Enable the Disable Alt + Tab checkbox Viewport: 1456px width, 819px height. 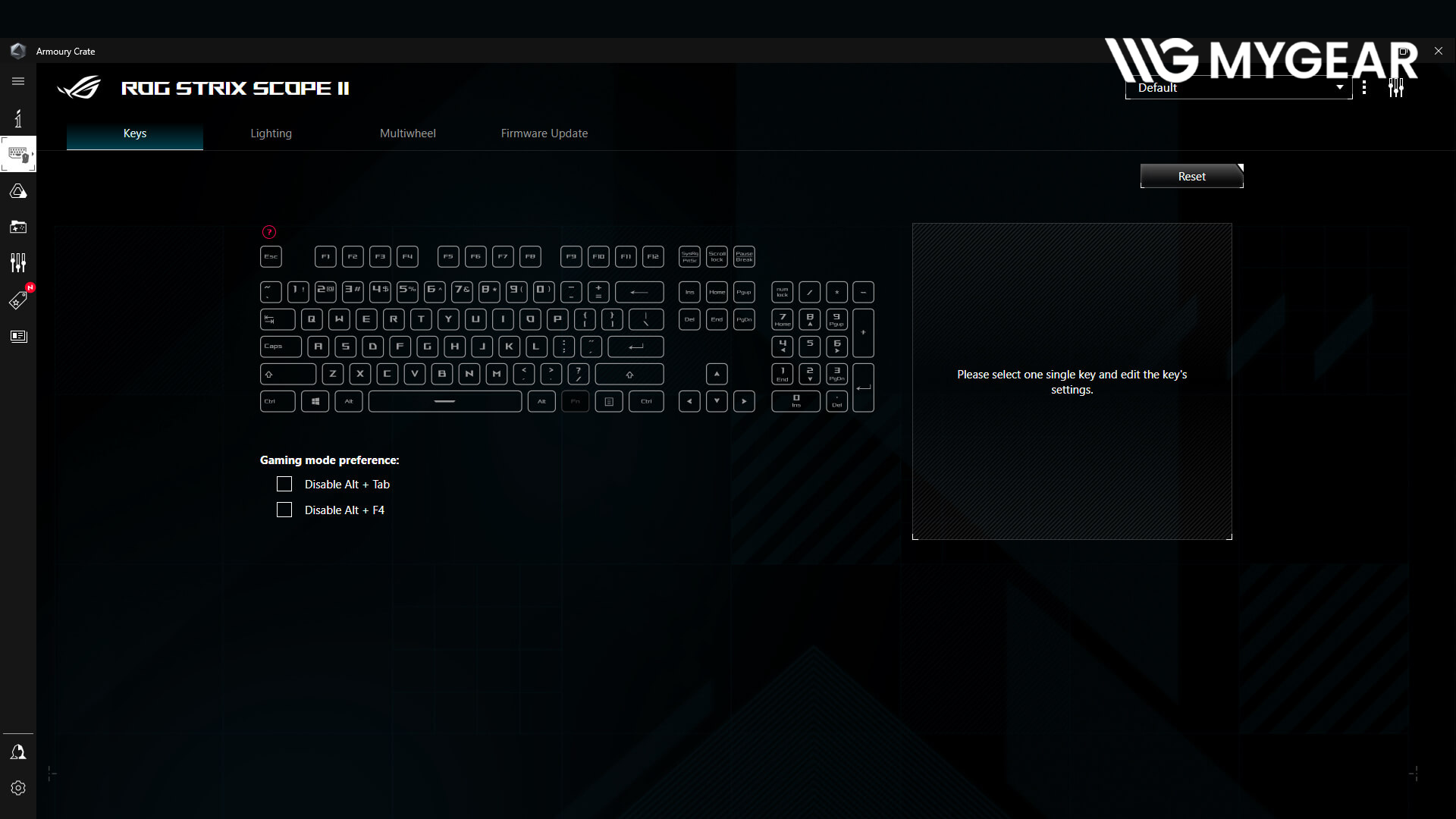click(x=284, y=484)
